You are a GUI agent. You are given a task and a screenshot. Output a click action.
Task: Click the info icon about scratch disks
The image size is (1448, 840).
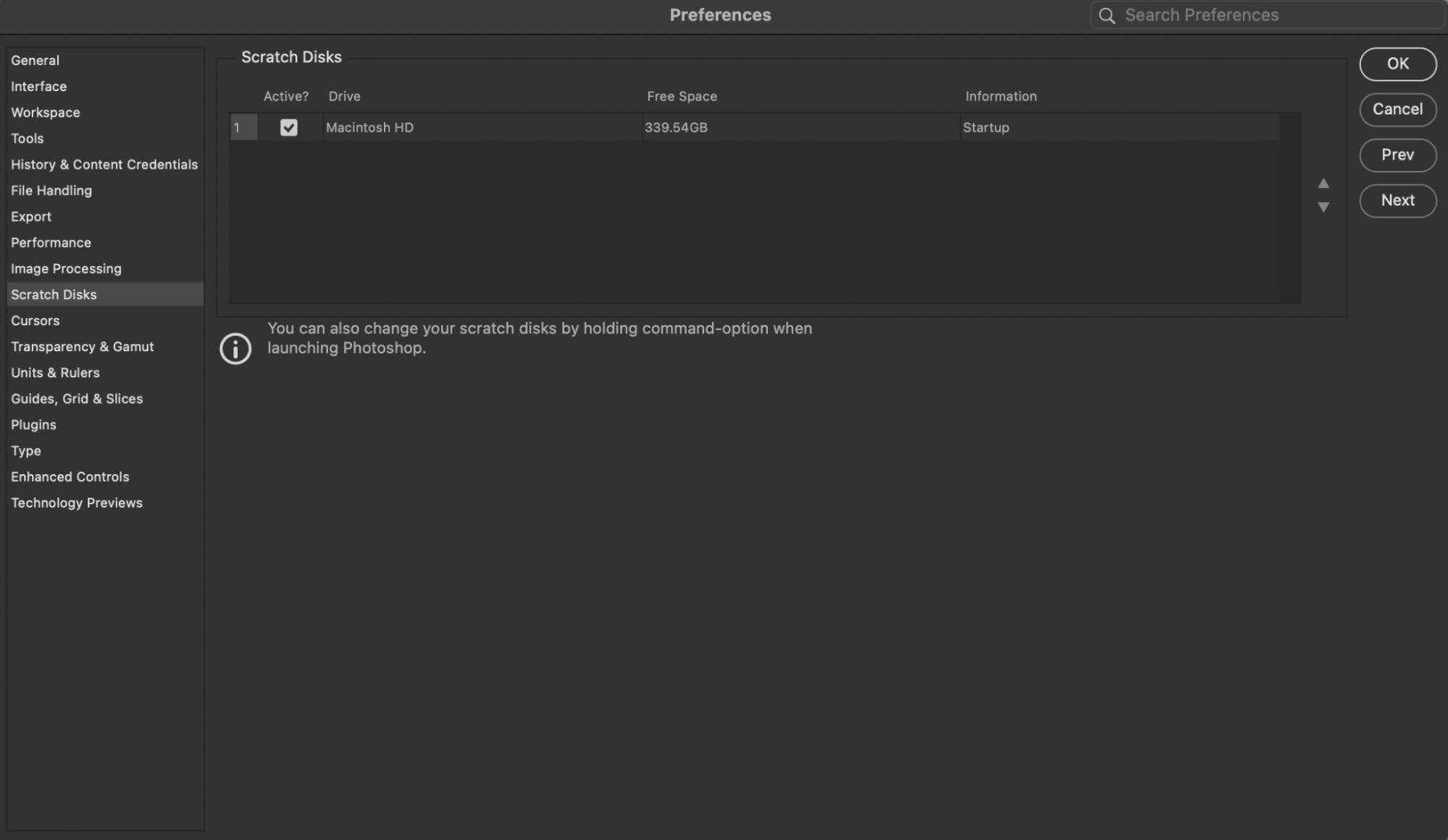tap(235, 349)
